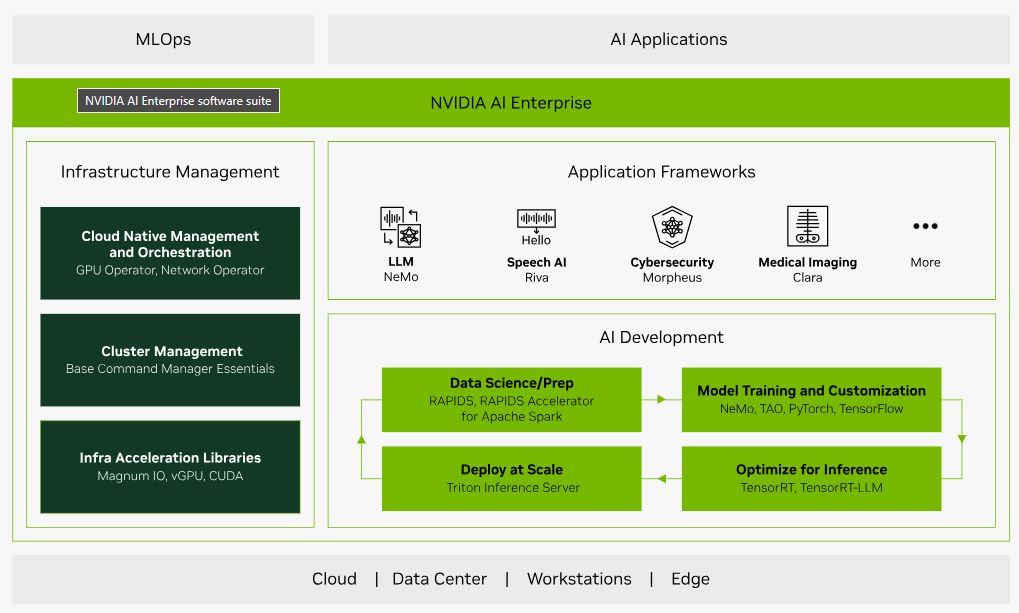This screenshot has width=1019, height=613.
Task: Click Deploy at Scale Triton Inference Server
Action: pos(511,478)
